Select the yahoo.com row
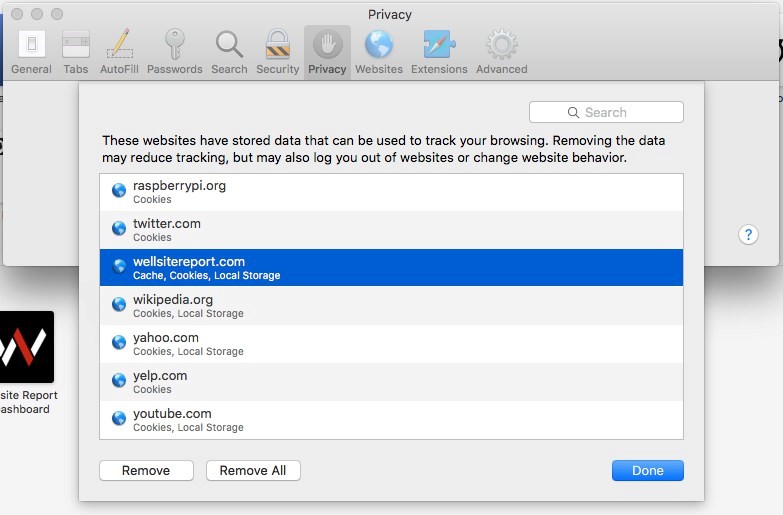The width and height of the screenshot is (783, 515). [x=392, y=344]
